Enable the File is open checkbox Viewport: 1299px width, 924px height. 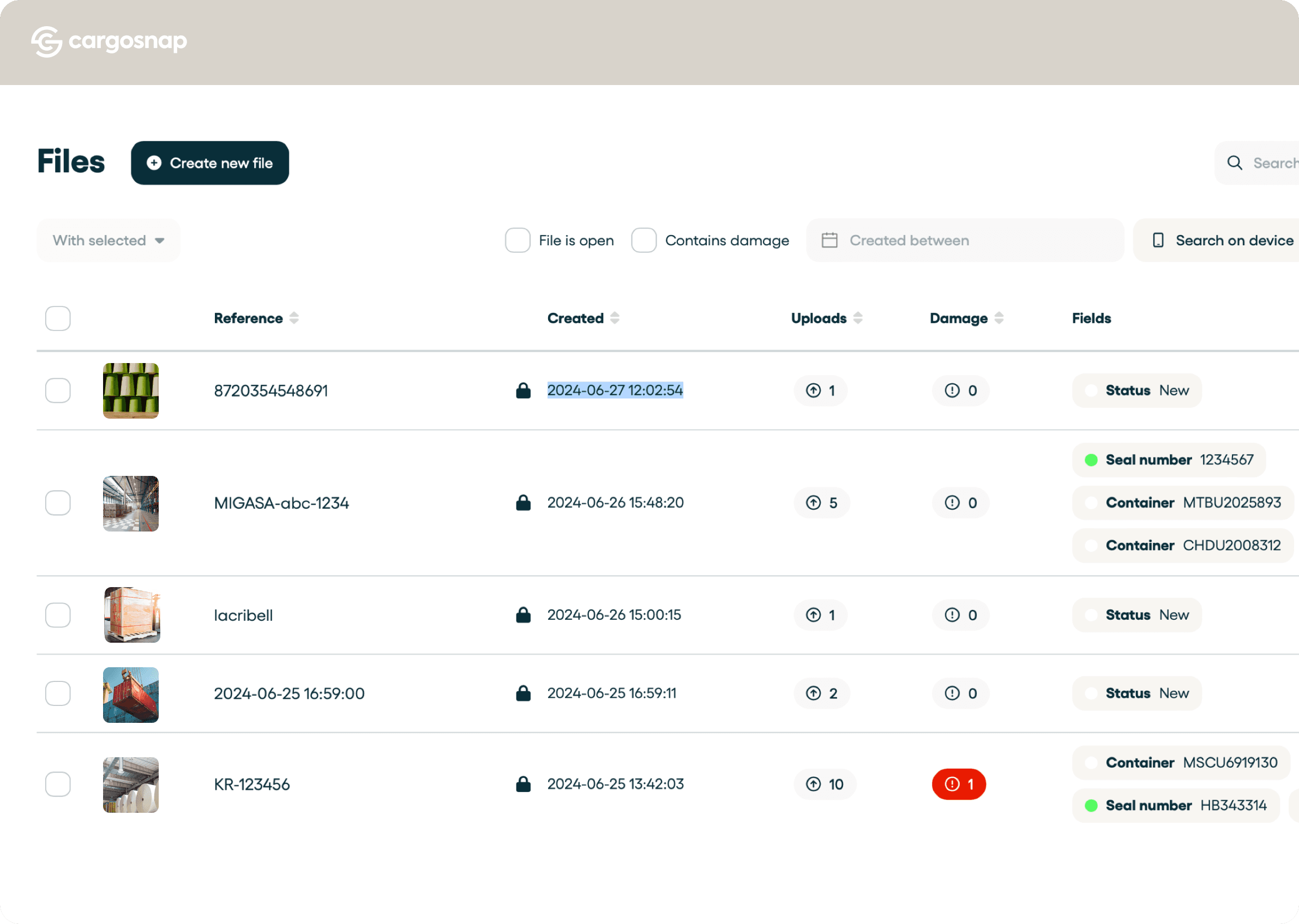tap(518, 240)
